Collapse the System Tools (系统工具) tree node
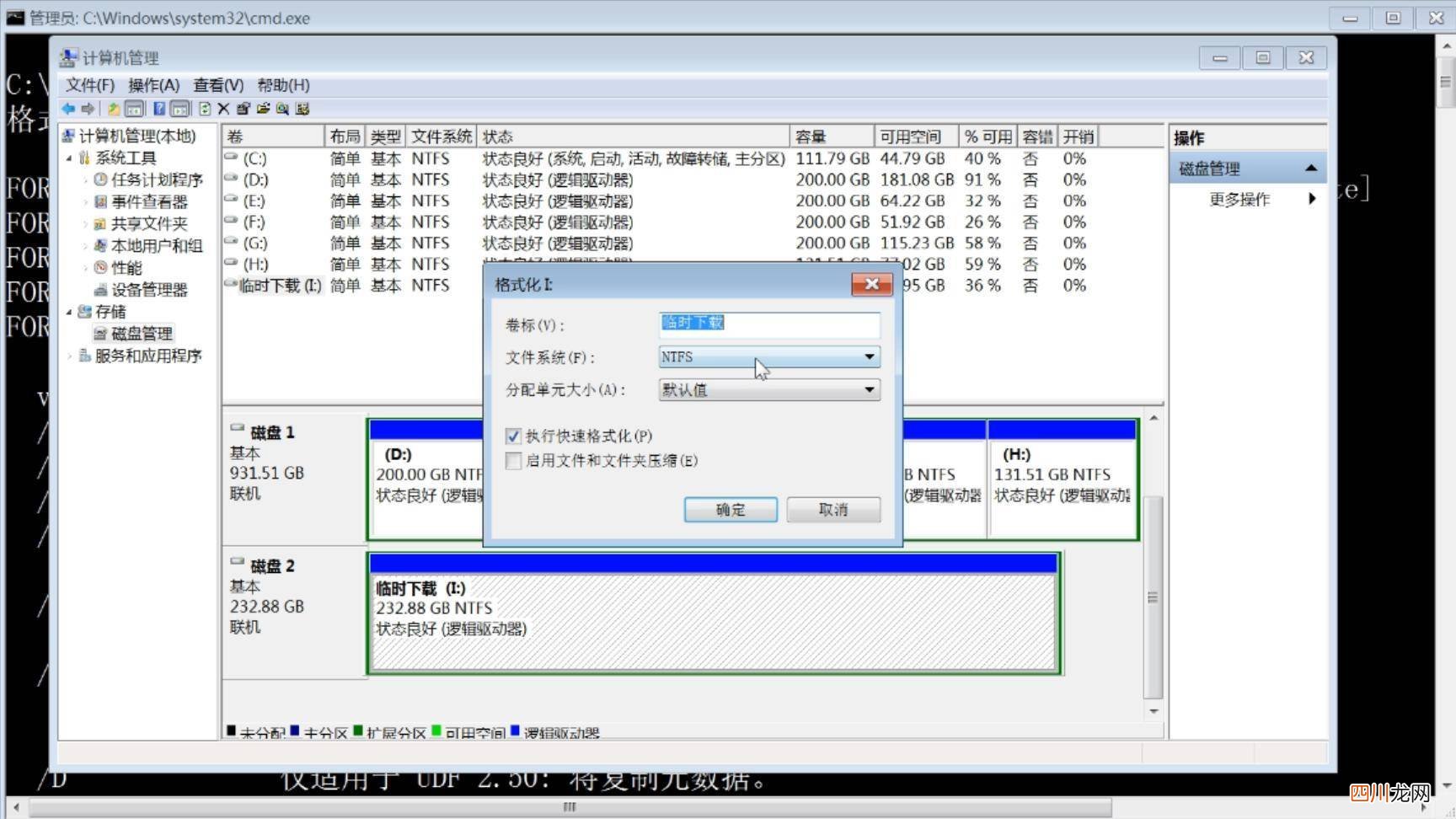Screen dimensions: 1456x819 coord(70,158)
